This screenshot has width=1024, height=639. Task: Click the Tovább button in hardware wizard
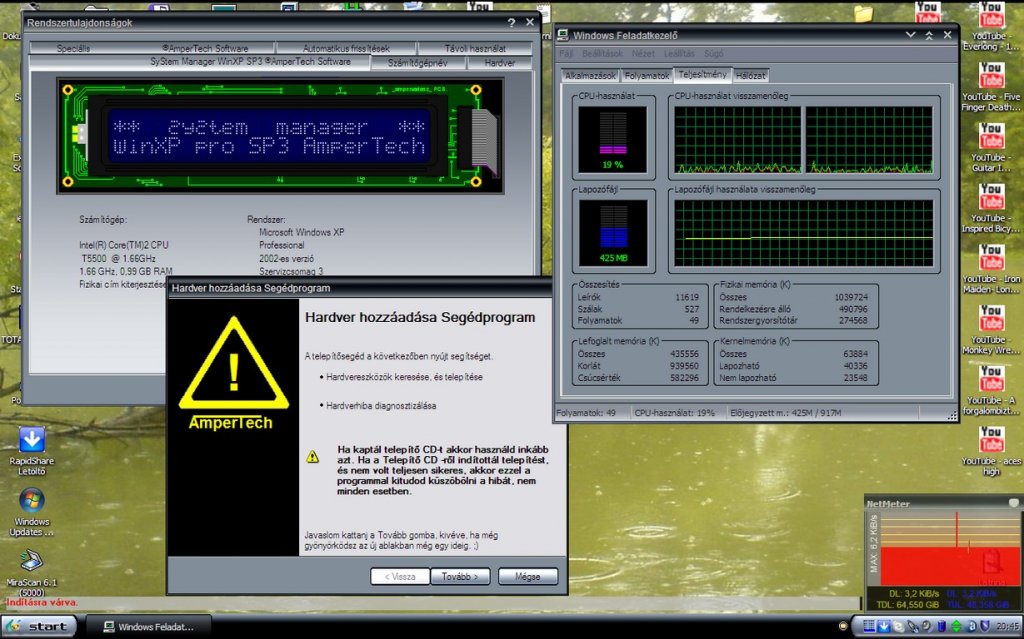(x=460, y=576)
